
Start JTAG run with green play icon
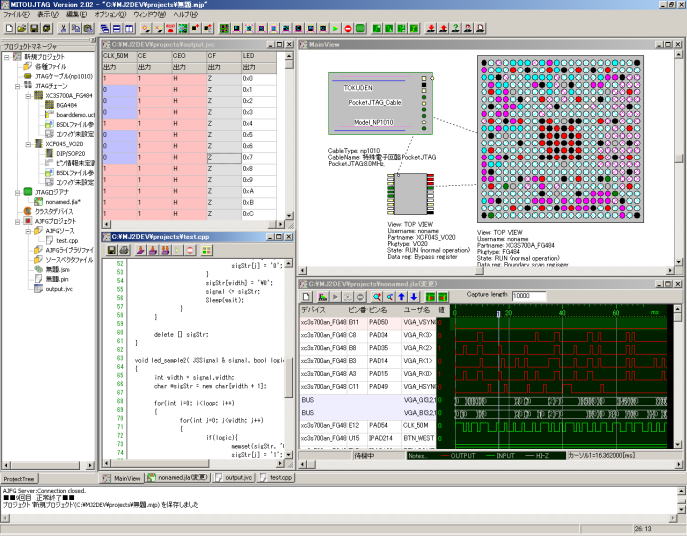point(335,28)
